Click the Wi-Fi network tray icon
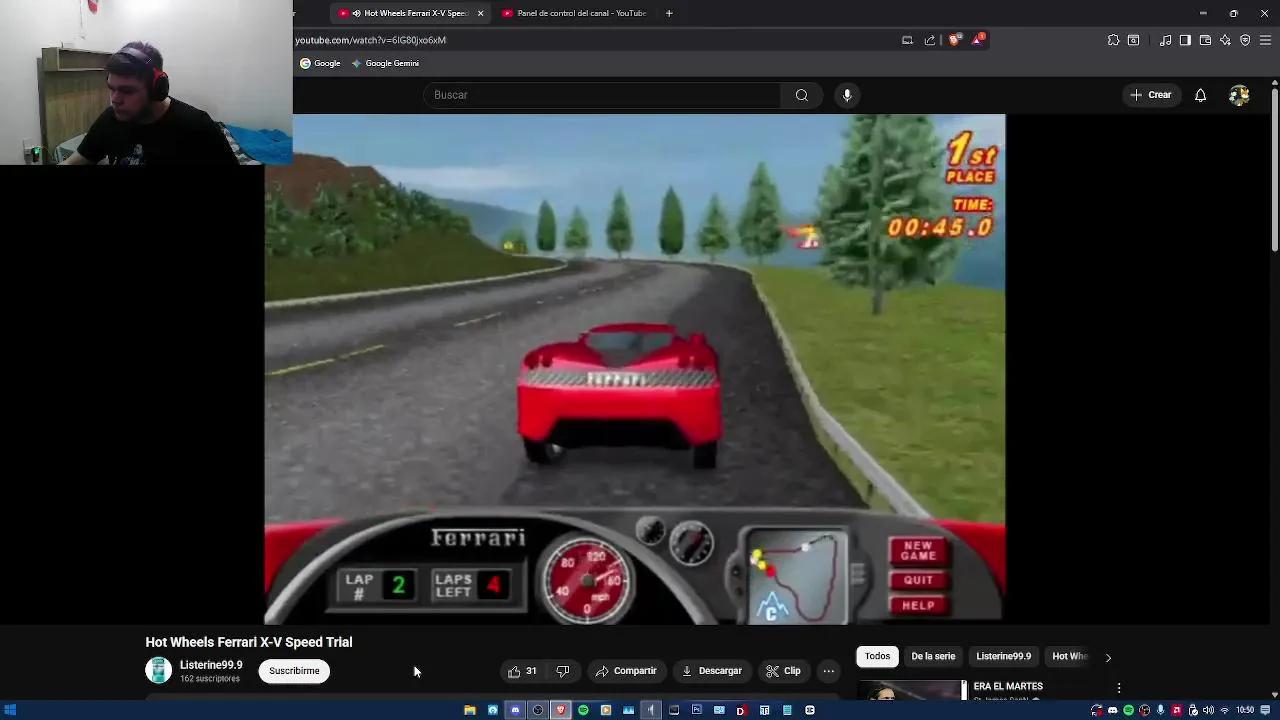Viewport: 1280px width, 720px height. 1224,710
